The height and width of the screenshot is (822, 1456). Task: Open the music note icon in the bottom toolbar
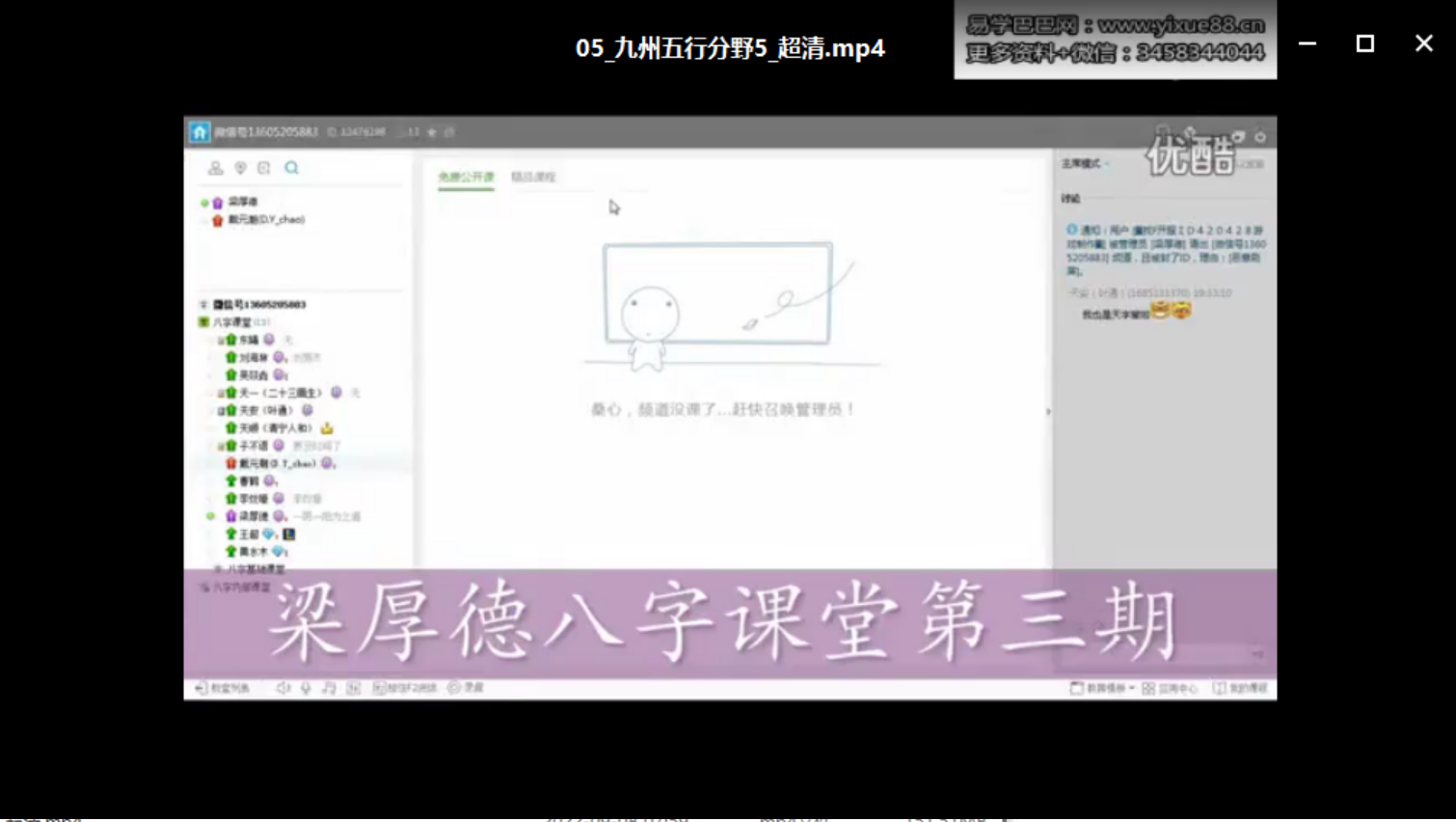(x=329, y=687)
